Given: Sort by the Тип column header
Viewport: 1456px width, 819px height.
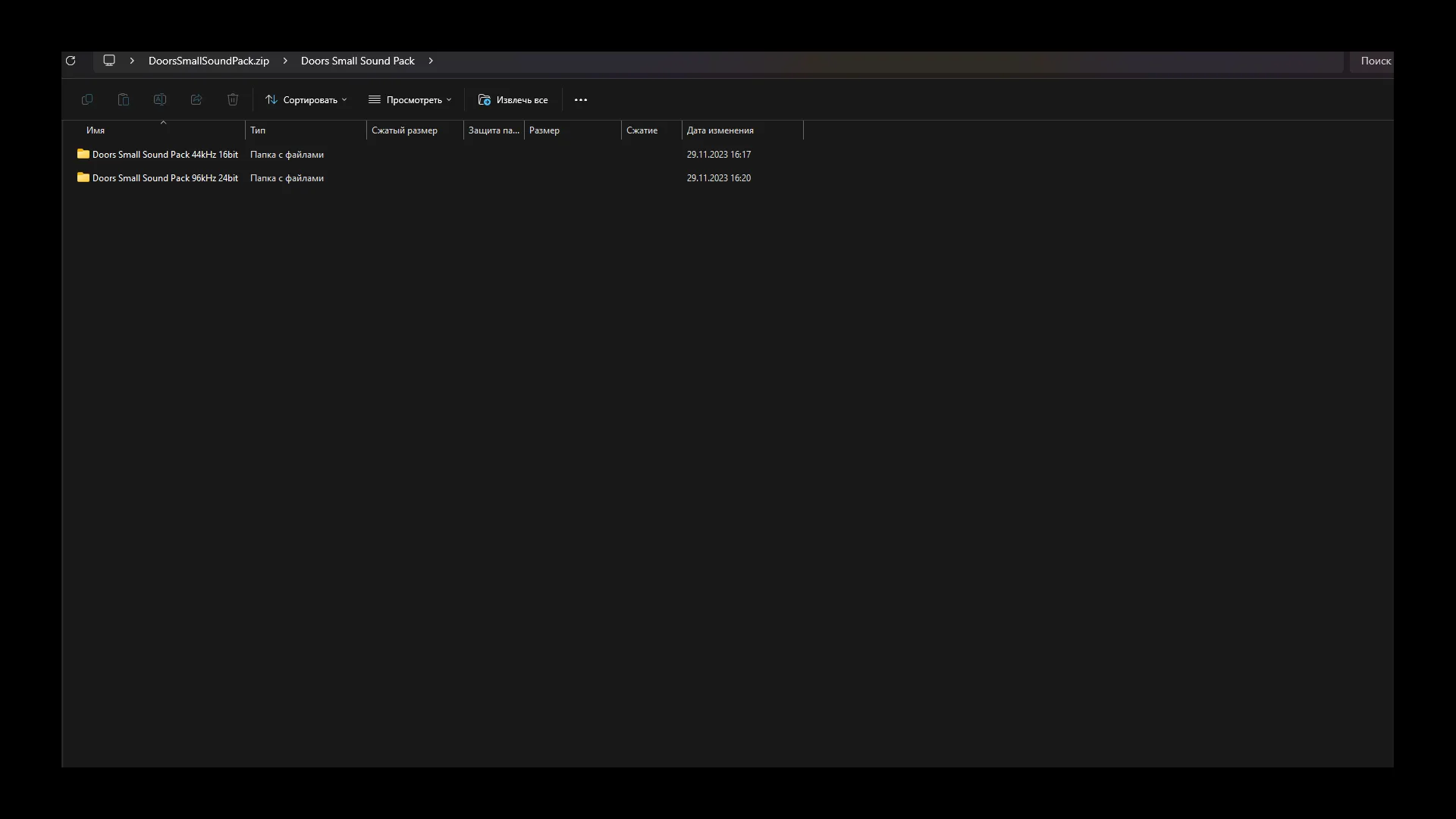Looking at the screenshot, I should click(x=258, y=130).
